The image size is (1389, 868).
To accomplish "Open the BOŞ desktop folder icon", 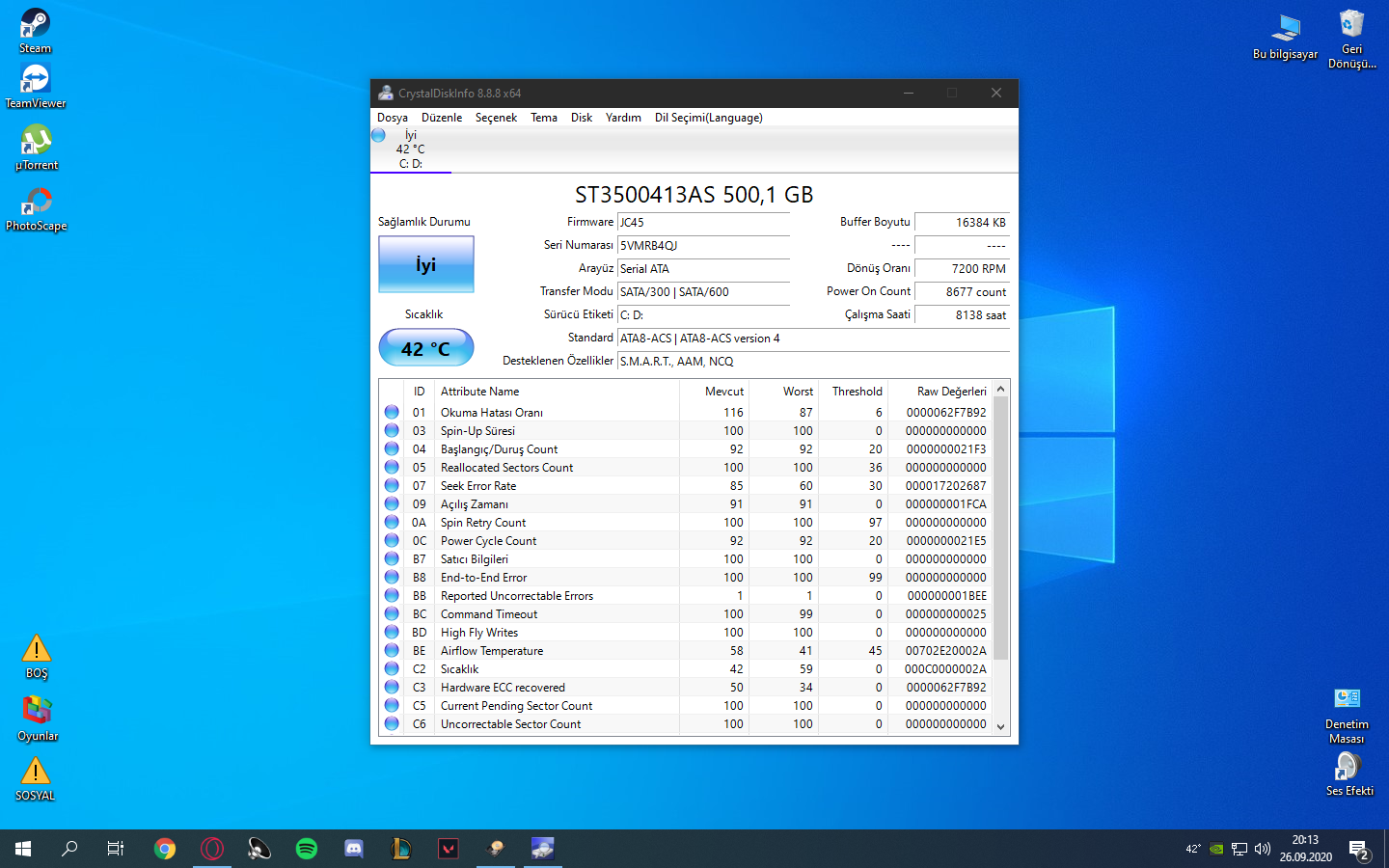I will (37, 657).
